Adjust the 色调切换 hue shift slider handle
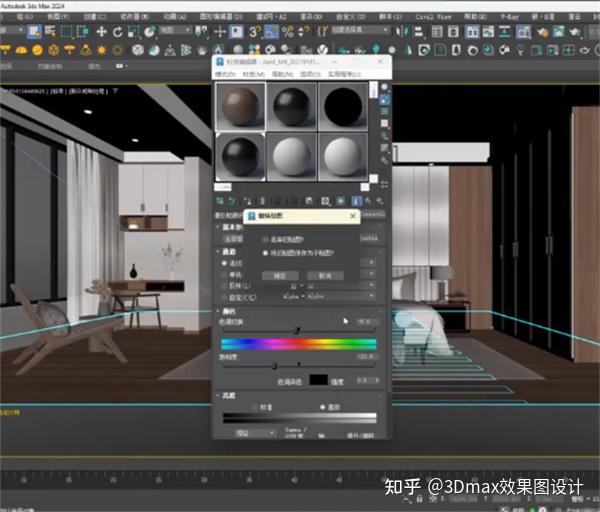The image size is (600, 512). click(x=298, y=330)
